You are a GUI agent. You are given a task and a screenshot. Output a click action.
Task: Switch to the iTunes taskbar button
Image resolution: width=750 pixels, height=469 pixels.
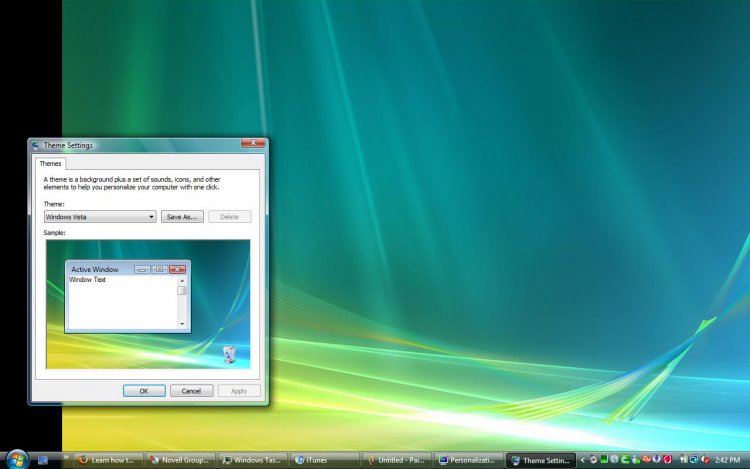click(325, 460)
